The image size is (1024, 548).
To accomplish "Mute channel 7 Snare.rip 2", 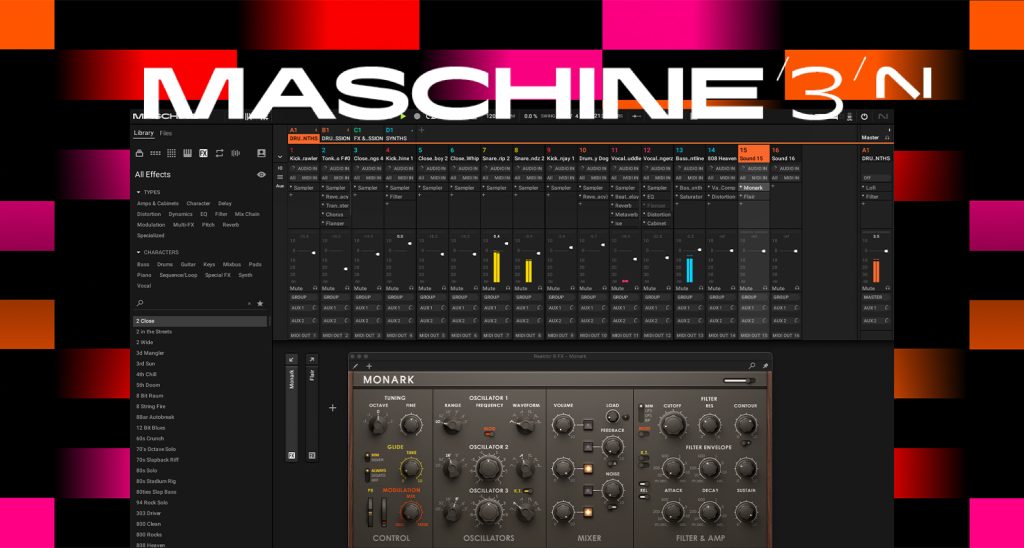I will (x=490, y=288).
